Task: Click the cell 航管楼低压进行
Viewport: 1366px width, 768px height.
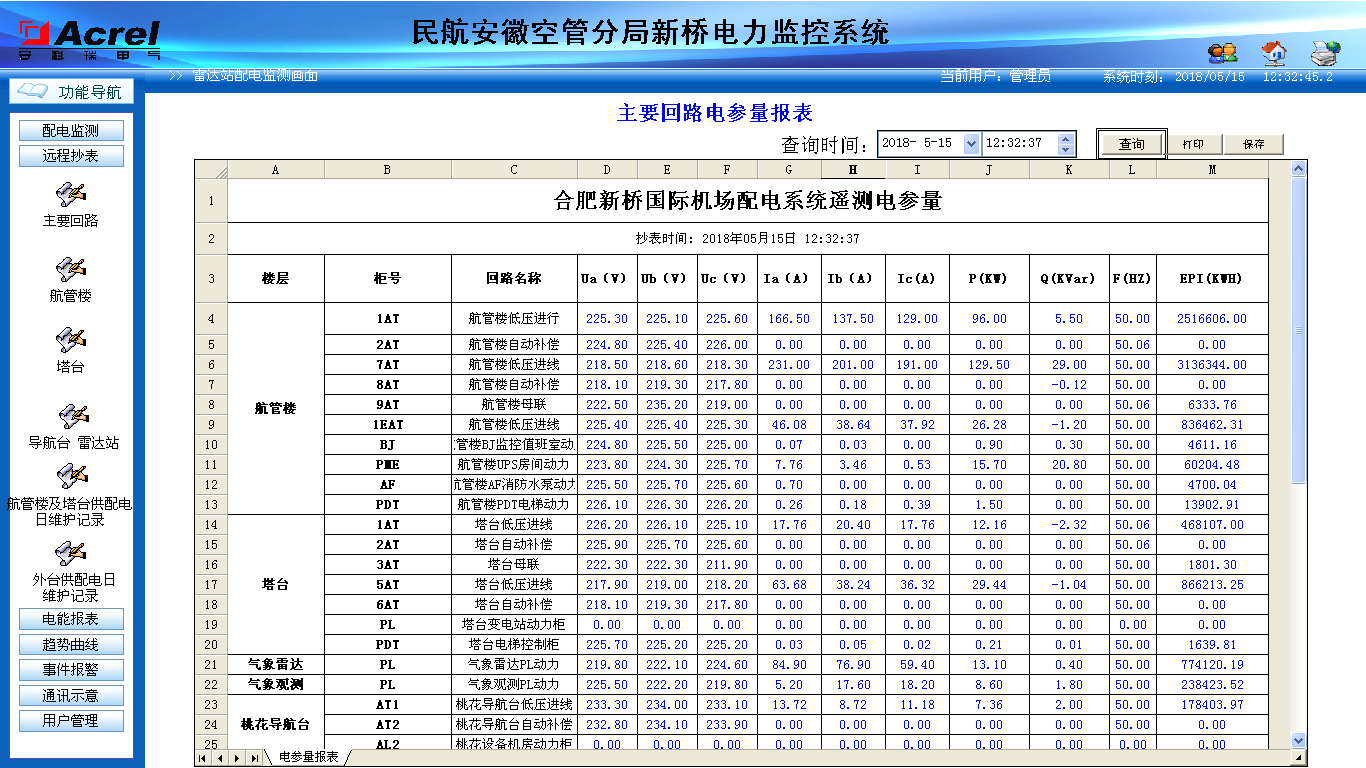Action: click(x=514, y=319)
